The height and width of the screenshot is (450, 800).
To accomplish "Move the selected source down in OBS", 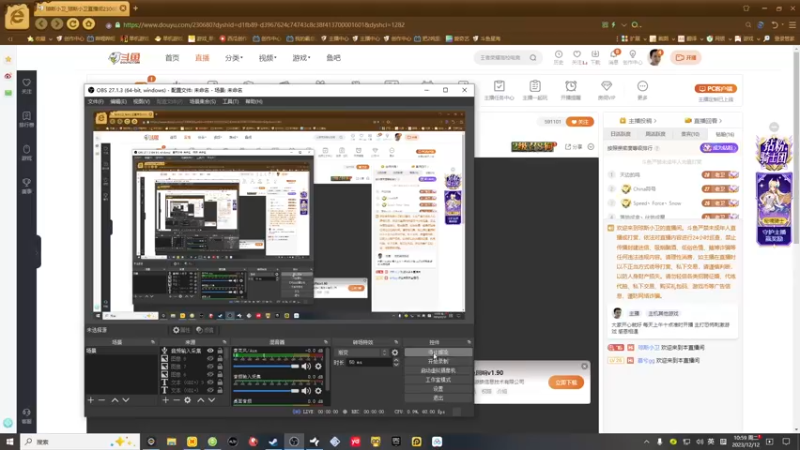I will (211, 401).
